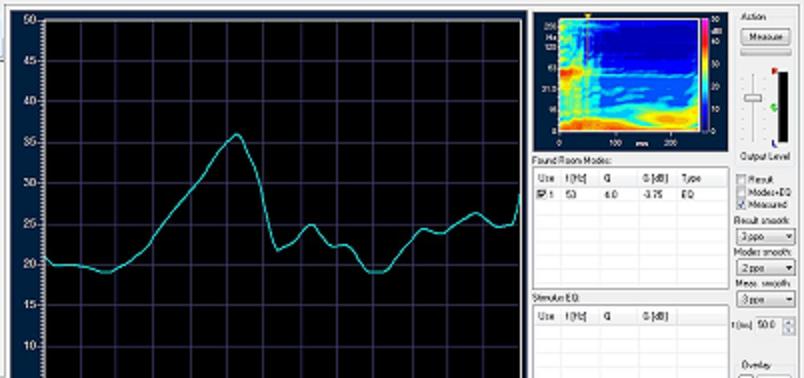Click f[Hz] column header in Found Room Modes
Viewport: 804px width, 378px height.
coord(573,178)
